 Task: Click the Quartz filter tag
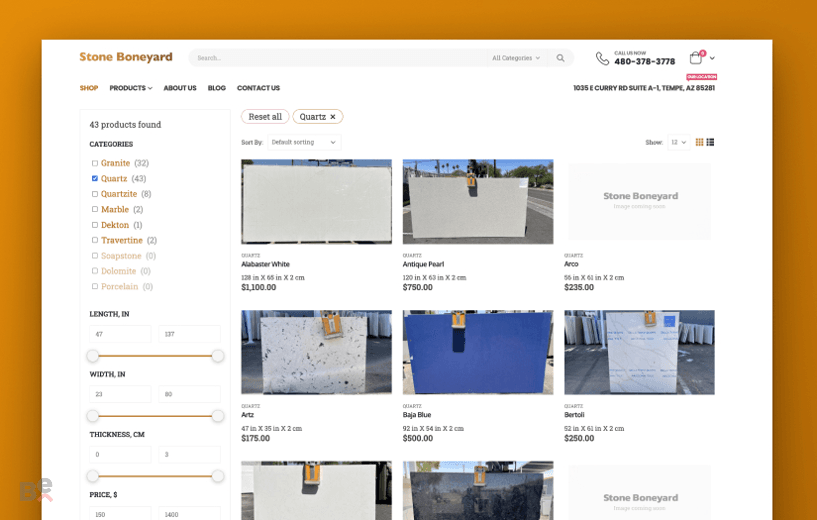tap(318, 117)
